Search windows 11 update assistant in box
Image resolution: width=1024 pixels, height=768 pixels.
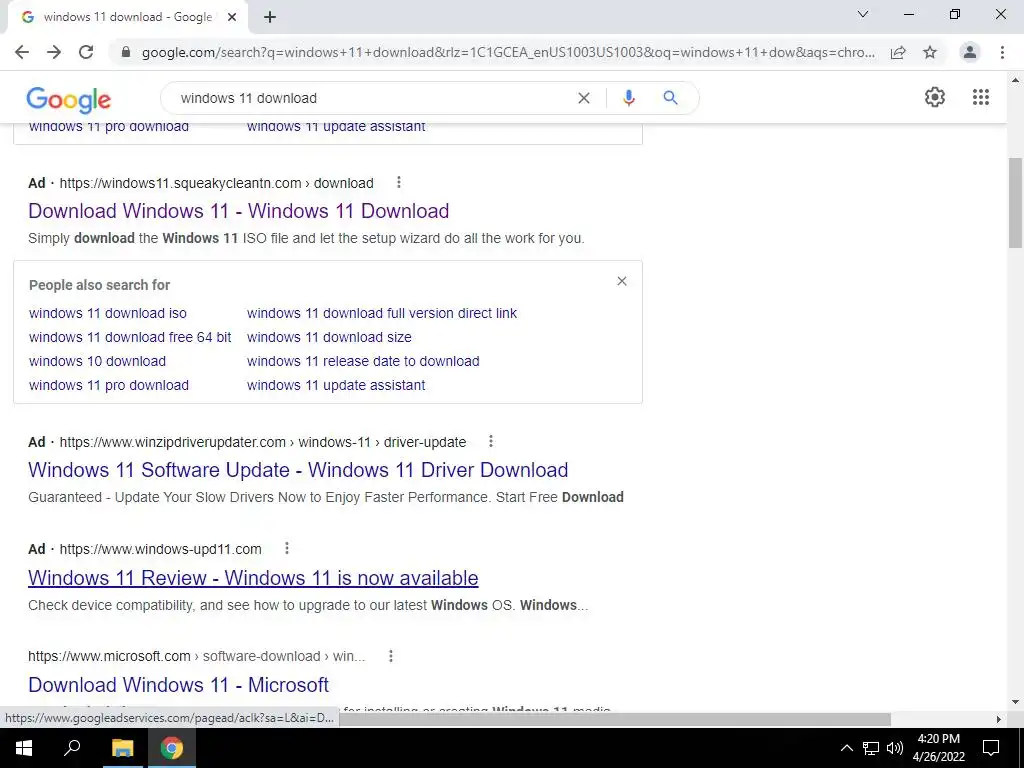tap(336, 385)
